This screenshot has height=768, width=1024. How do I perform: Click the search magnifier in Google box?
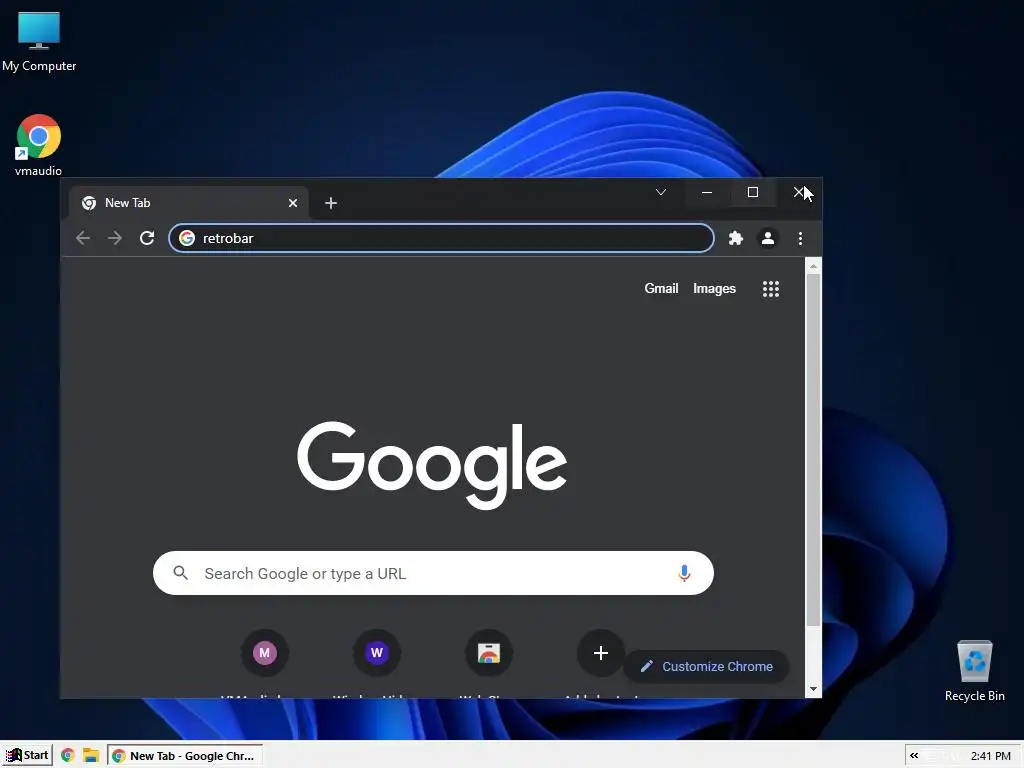click(x=181, y=573)
